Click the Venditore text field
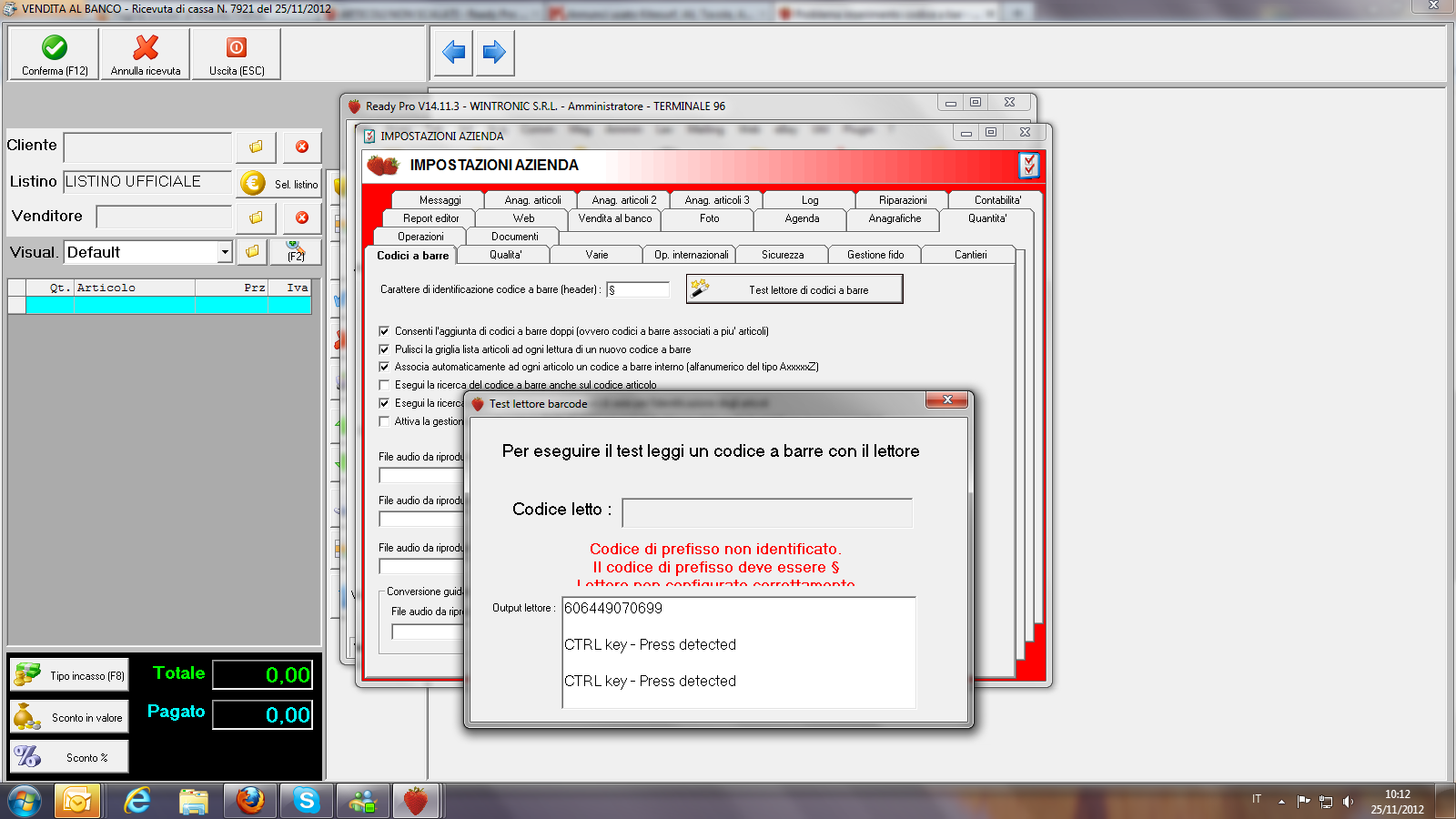The height and width of the screenshot is (819, 1456). pyautogui.click(x=164, y=217)
